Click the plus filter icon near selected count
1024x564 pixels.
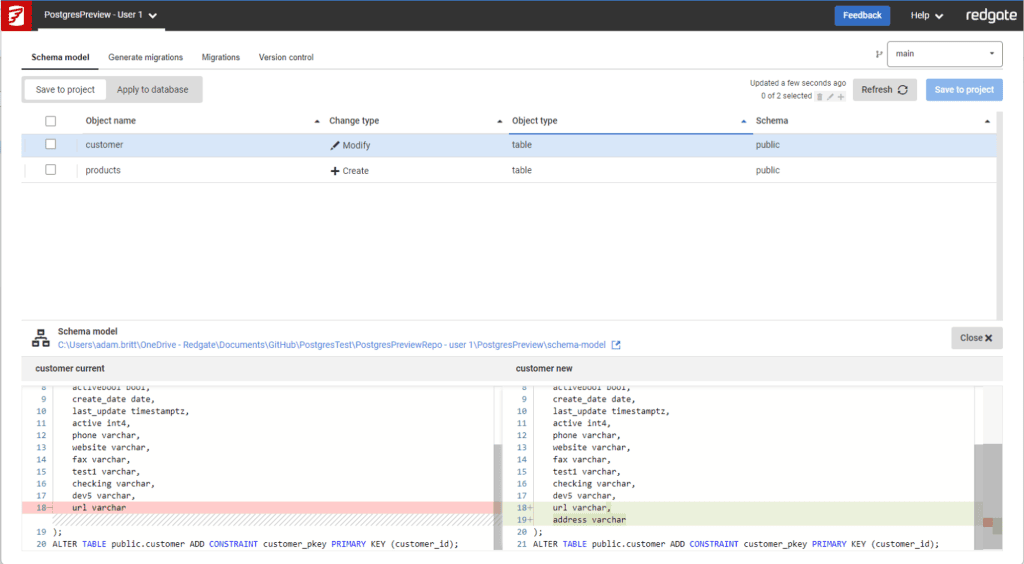tap(841, 96)
